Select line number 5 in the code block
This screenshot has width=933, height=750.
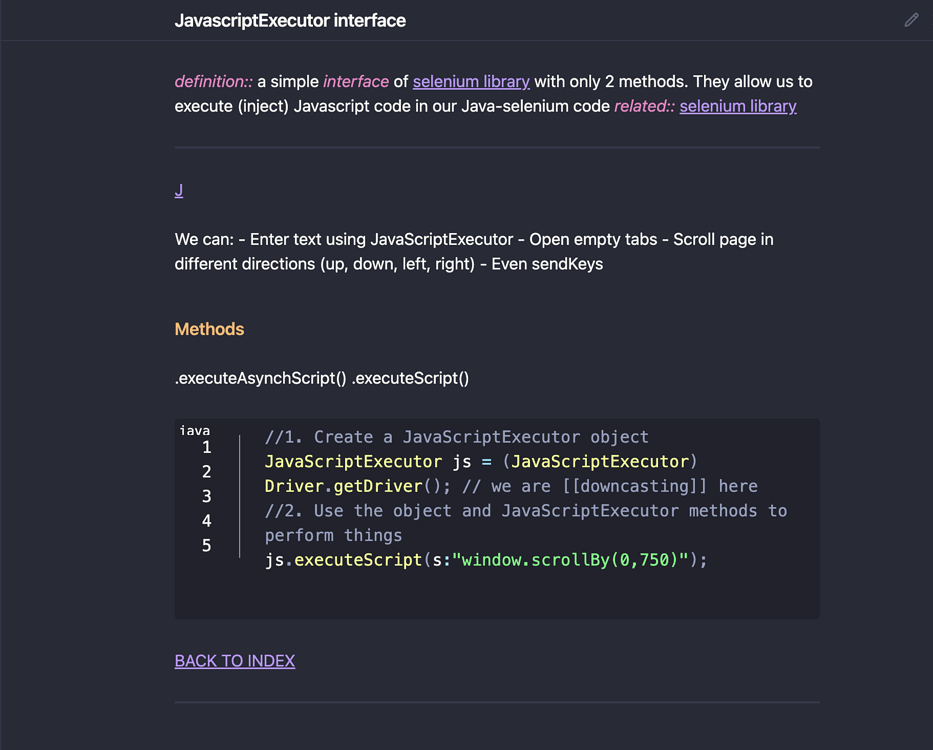coord(206,546)
